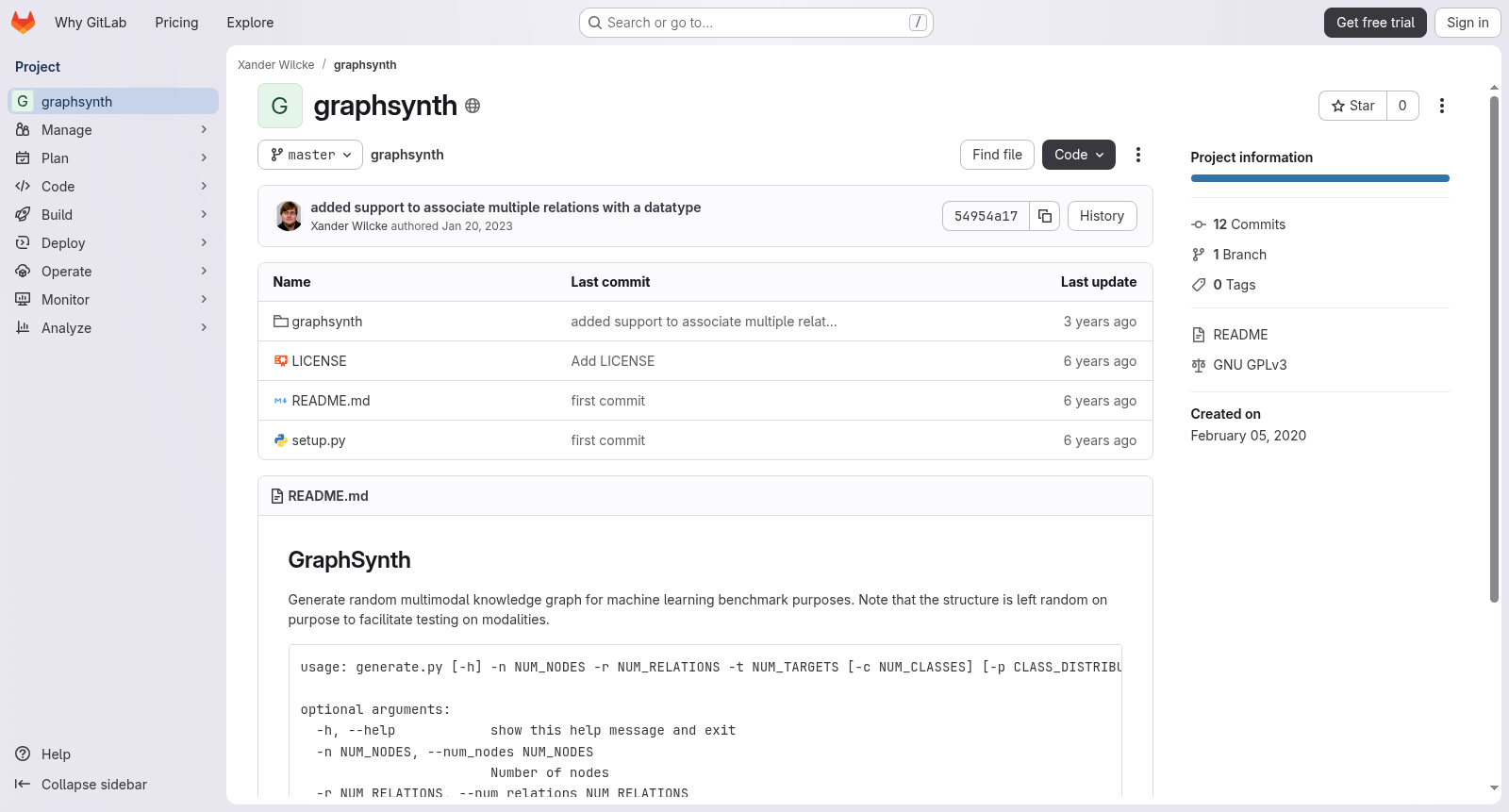Expand the Manage sidebar section
The width and height of the screenshot is (1509, 812).
tap(113, 130)
